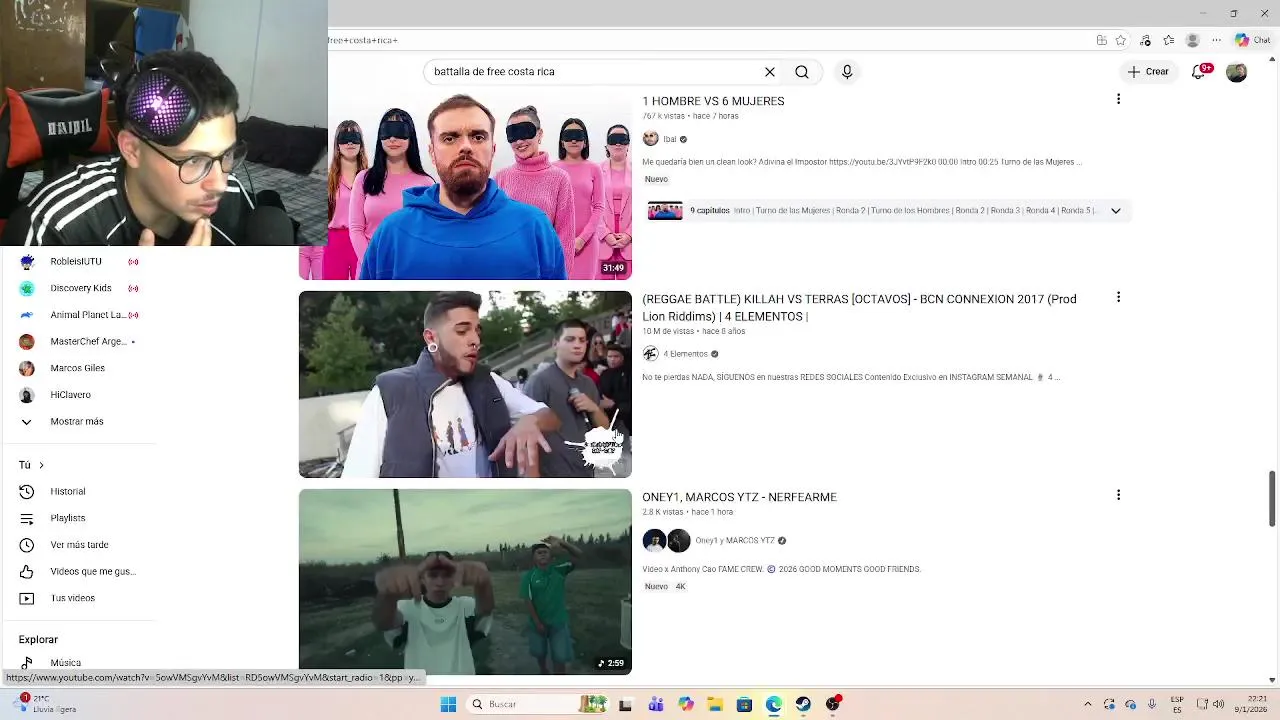
Task: Play the NERFEARME video thumbnail
Action: pyautogui.click(x=465, y=582)
